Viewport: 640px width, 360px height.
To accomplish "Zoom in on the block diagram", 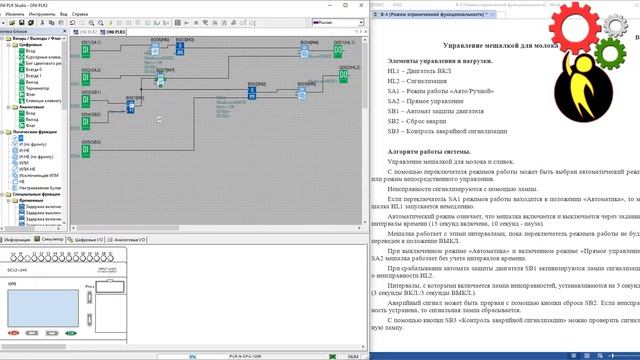I will point(91,23).
